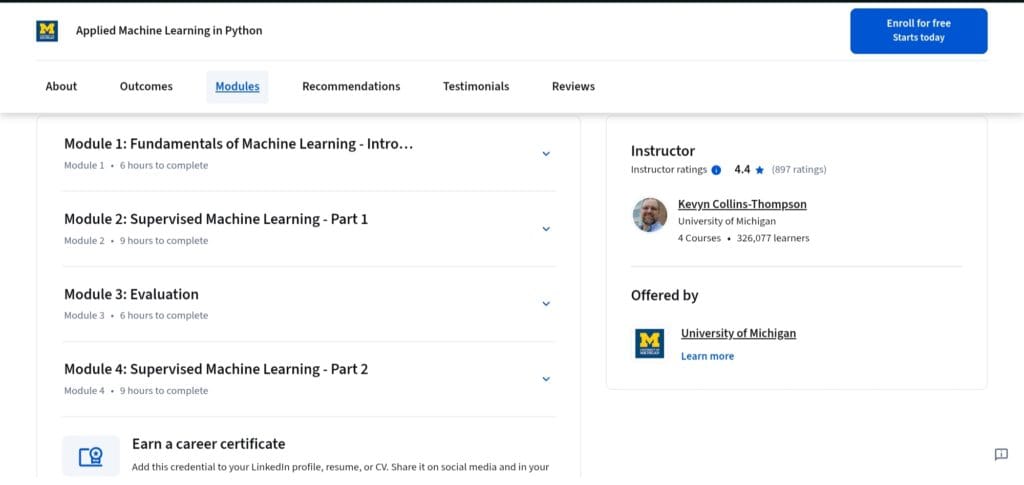
Task: Expand Module 1 chevron
Action: pos(546,154)
